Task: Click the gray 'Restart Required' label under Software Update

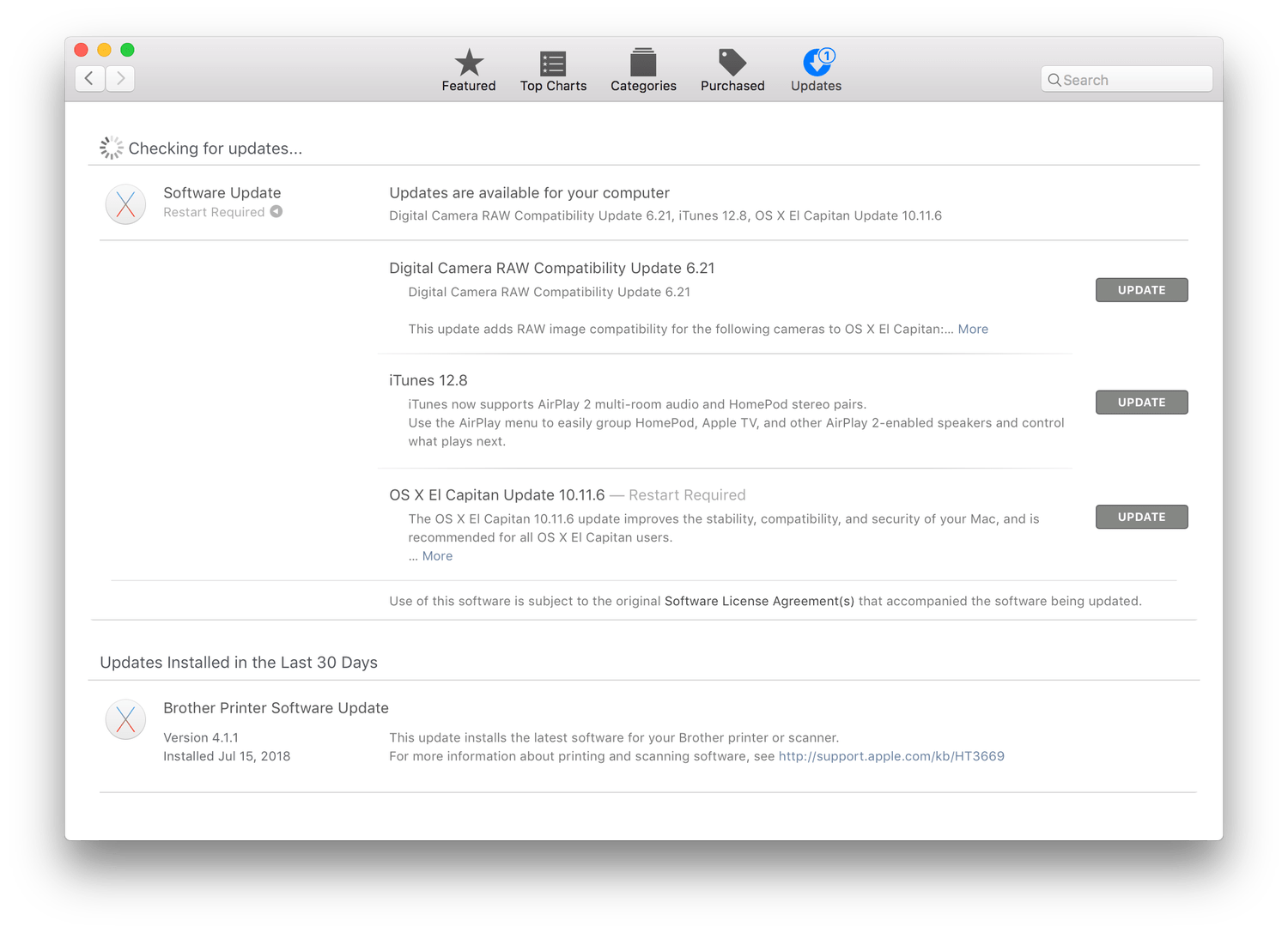Action: [214, 212]
